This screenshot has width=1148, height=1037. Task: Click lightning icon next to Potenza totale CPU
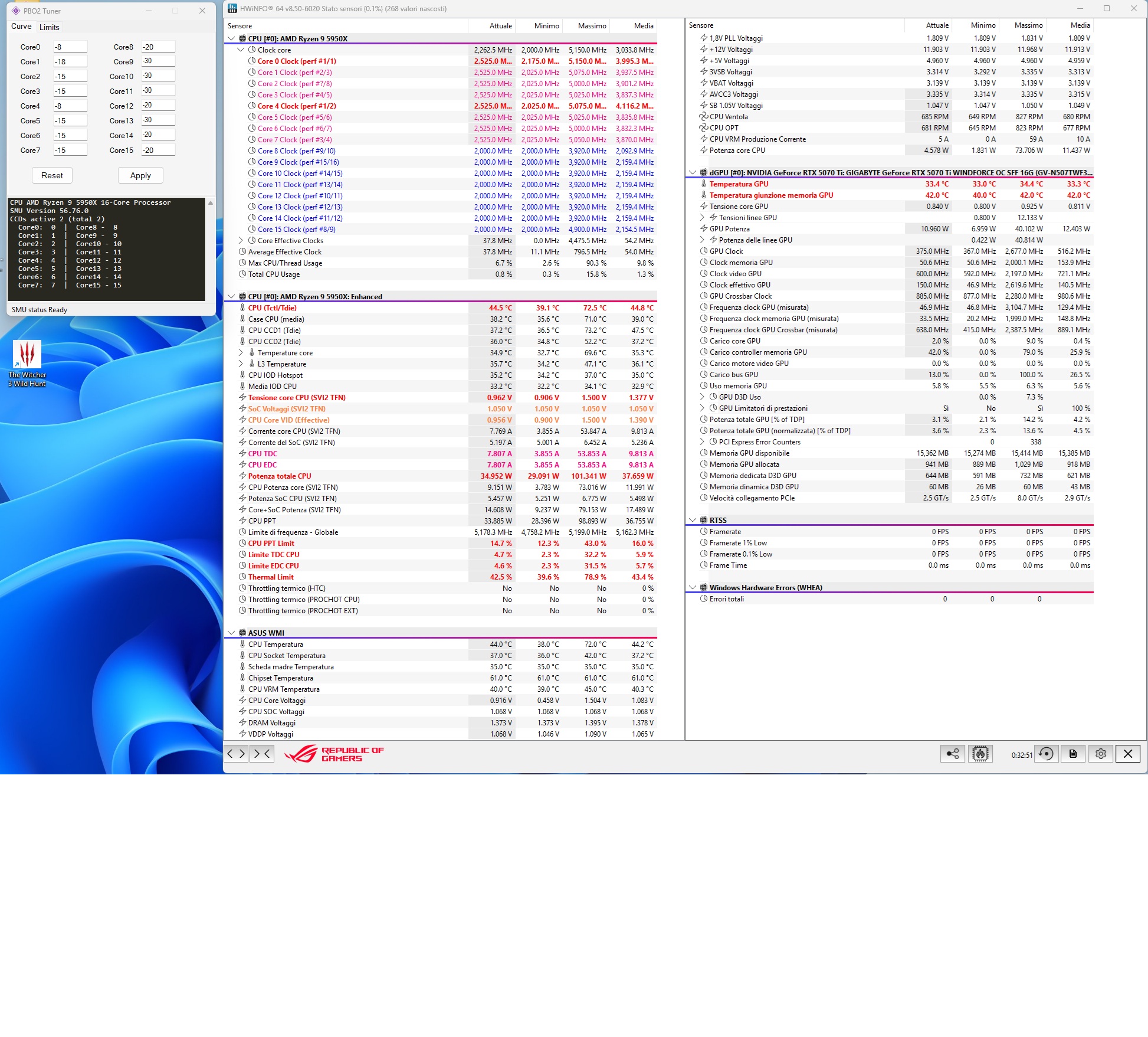(242, 476)
